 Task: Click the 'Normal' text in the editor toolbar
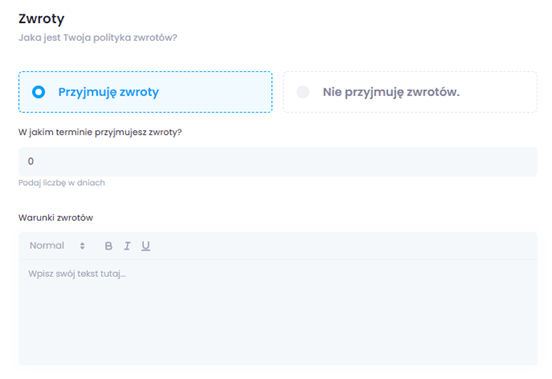pos(47,246)
